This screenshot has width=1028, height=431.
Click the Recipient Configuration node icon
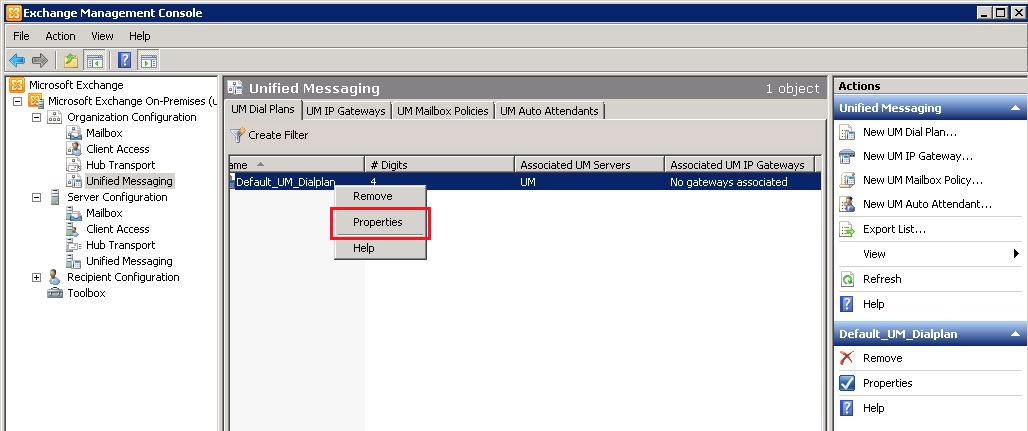(x=55, y=277)
